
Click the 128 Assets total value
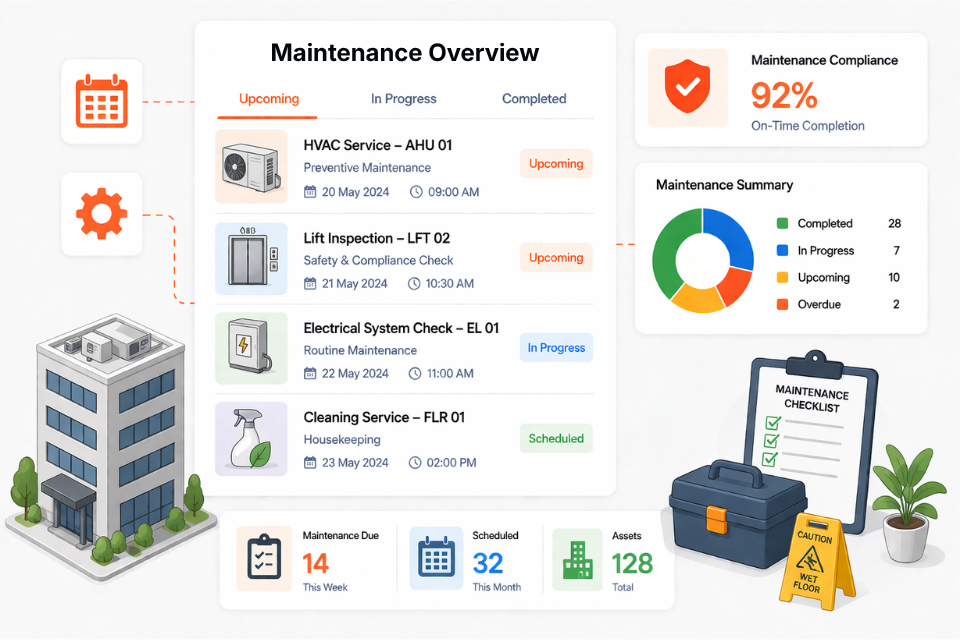tap(632, 563)
